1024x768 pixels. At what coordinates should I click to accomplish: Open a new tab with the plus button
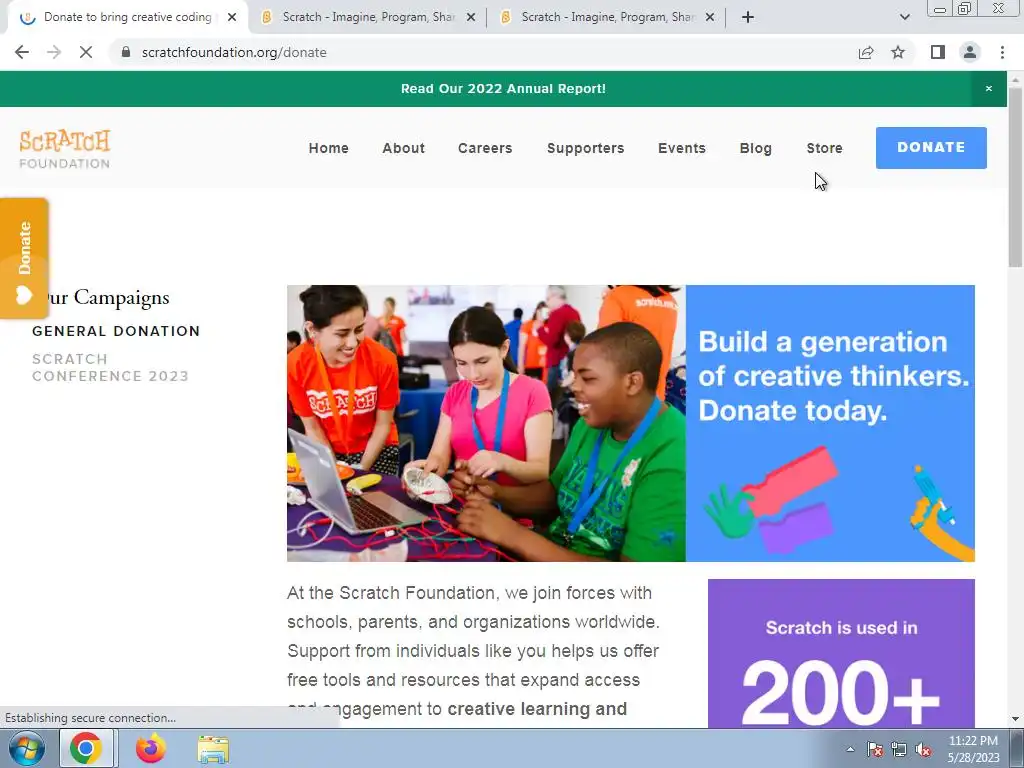click(748, 18)
